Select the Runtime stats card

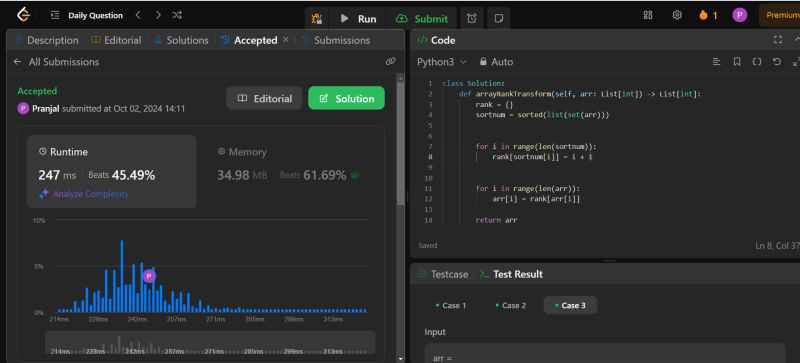pos(111,171)
